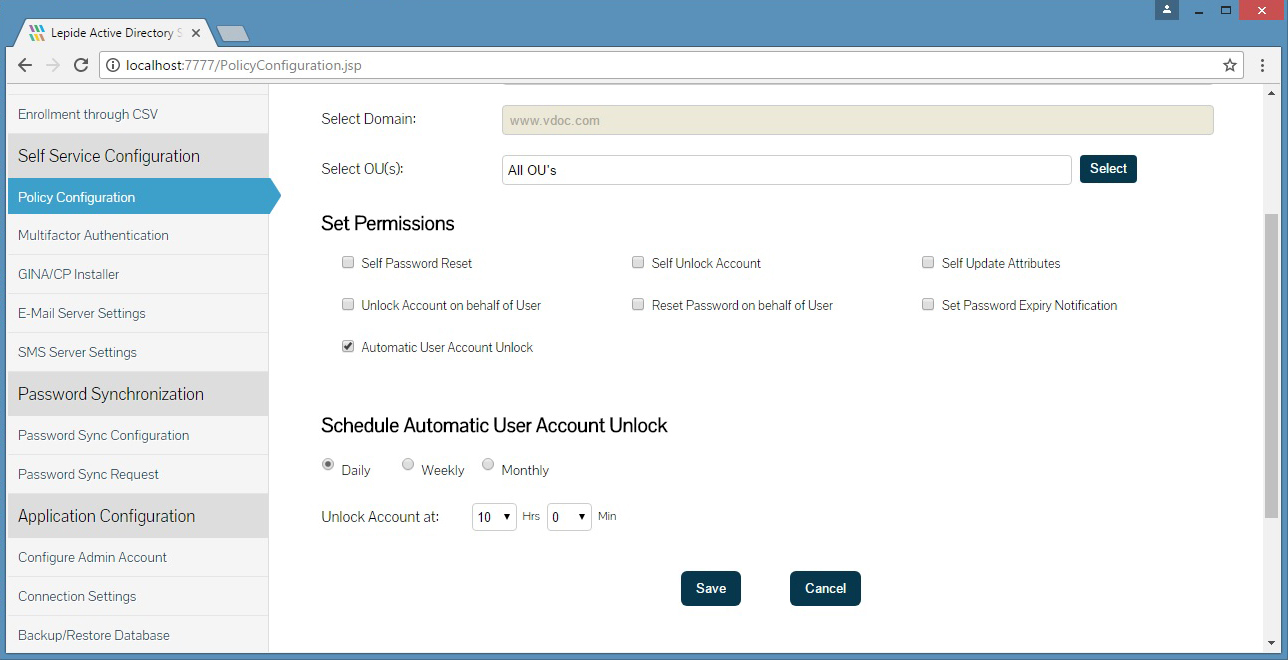This screenshot has width=1288, height=660.
Task: Select the Weekly schedule radio button
Action: tap(408, 464)
